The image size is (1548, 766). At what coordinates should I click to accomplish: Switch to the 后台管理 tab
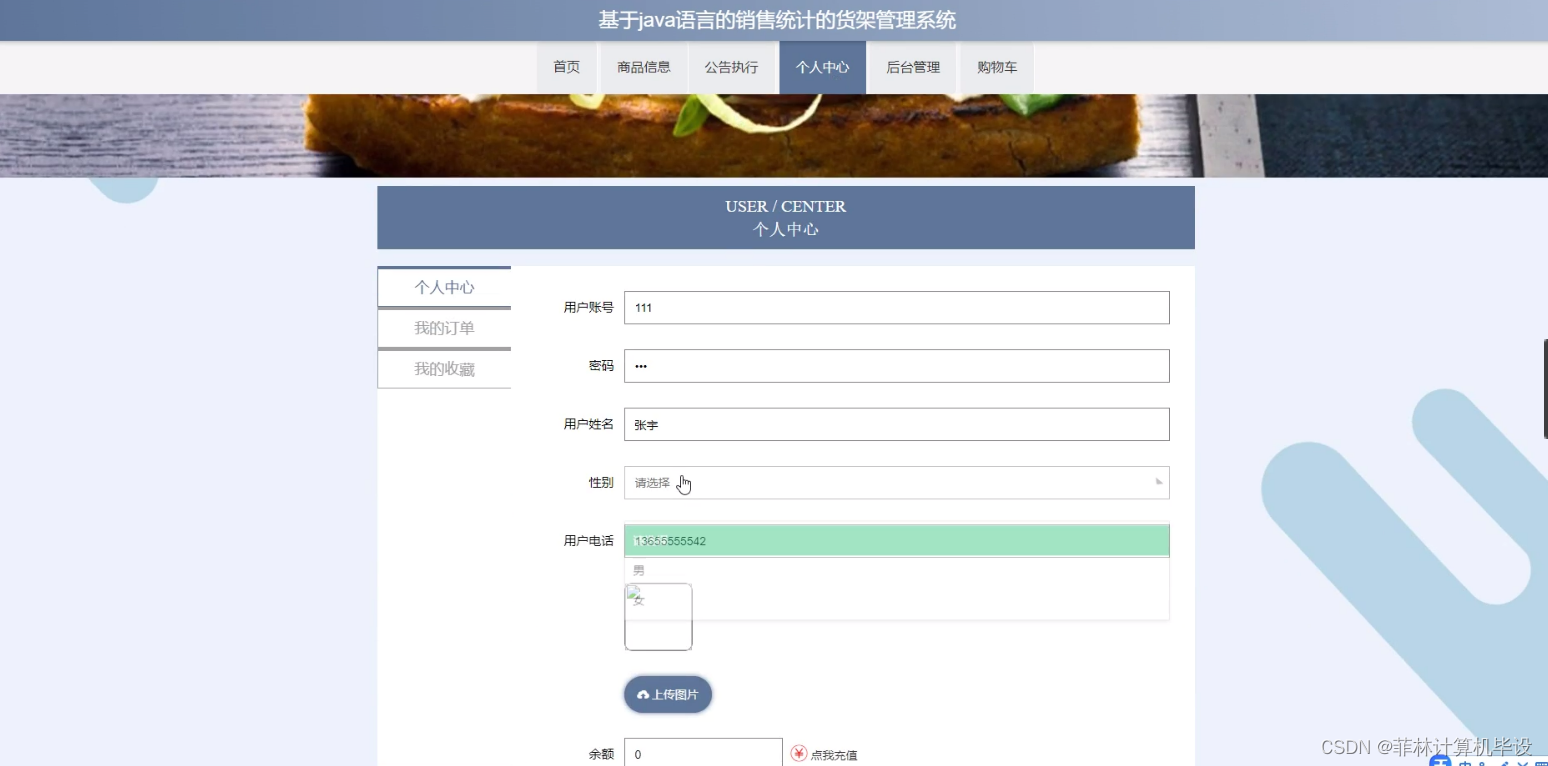pos(911,67)
